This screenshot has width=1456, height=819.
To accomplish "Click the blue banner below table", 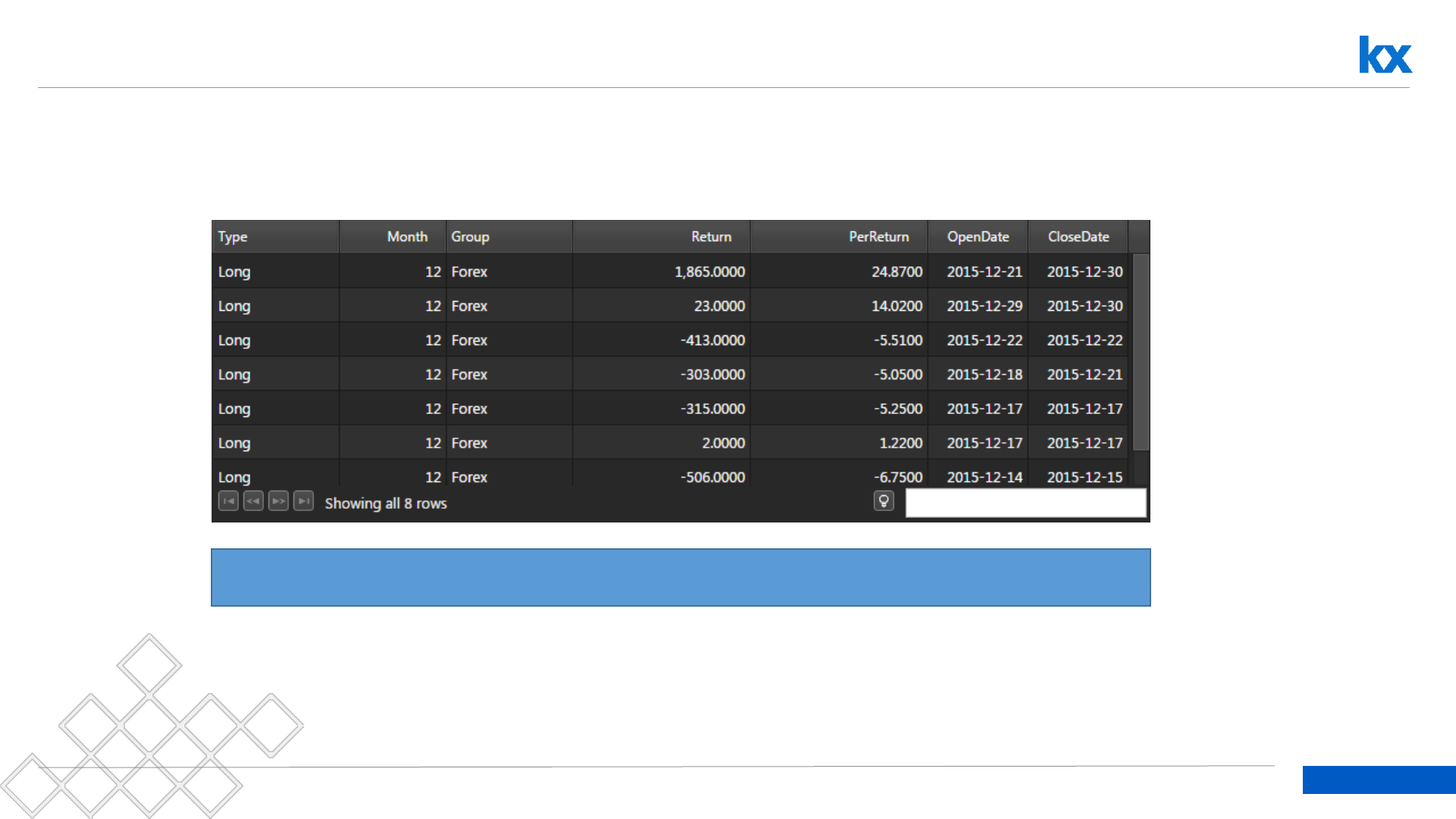I will coord(680,577).
